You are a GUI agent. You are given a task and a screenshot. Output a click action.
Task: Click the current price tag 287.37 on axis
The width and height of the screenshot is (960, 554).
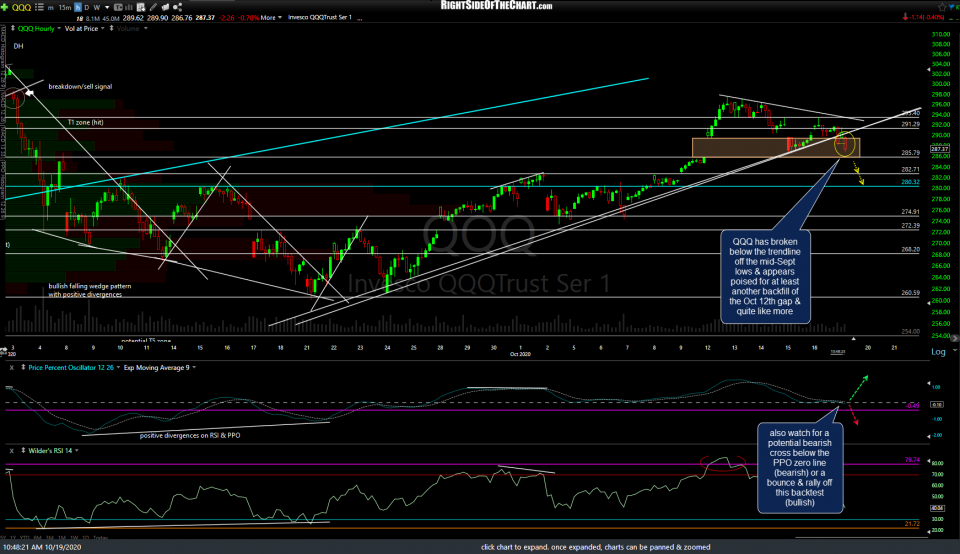939,149
